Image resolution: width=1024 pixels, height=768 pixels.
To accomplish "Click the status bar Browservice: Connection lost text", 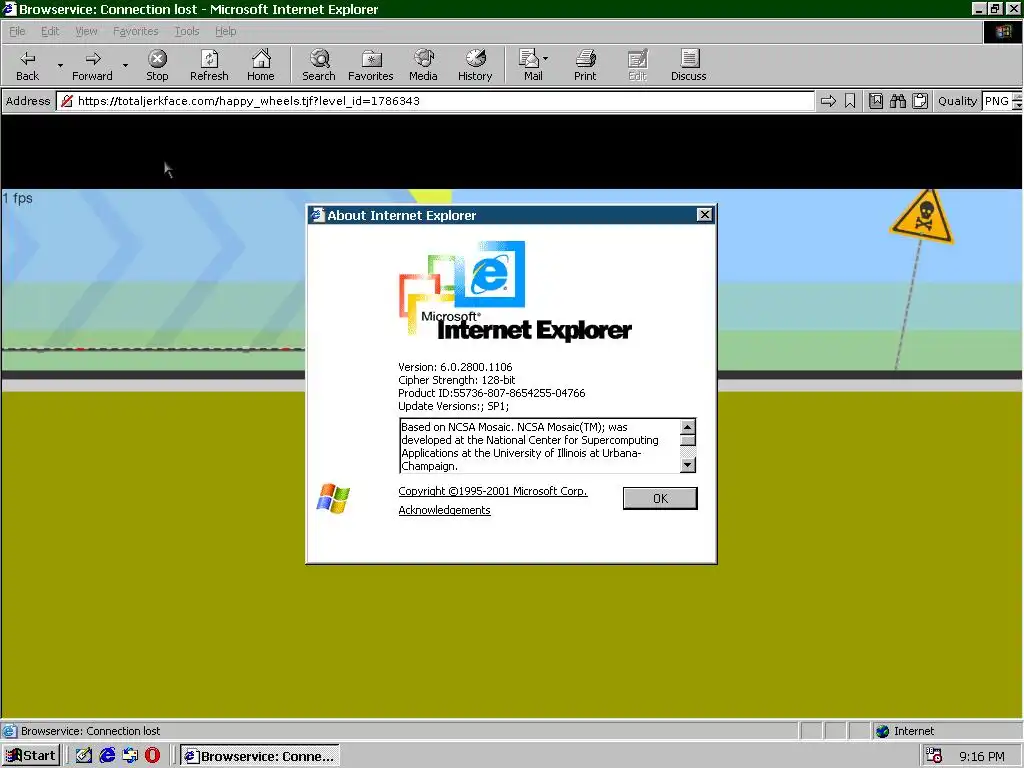I will 90,731.
